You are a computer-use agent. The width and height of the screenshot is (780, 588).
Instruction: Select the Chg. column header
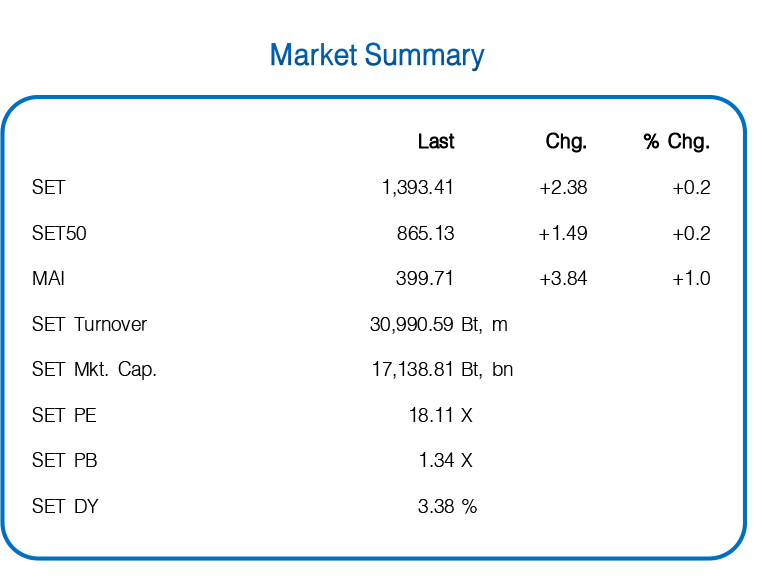pyautogui.click(x=566, y=142)
